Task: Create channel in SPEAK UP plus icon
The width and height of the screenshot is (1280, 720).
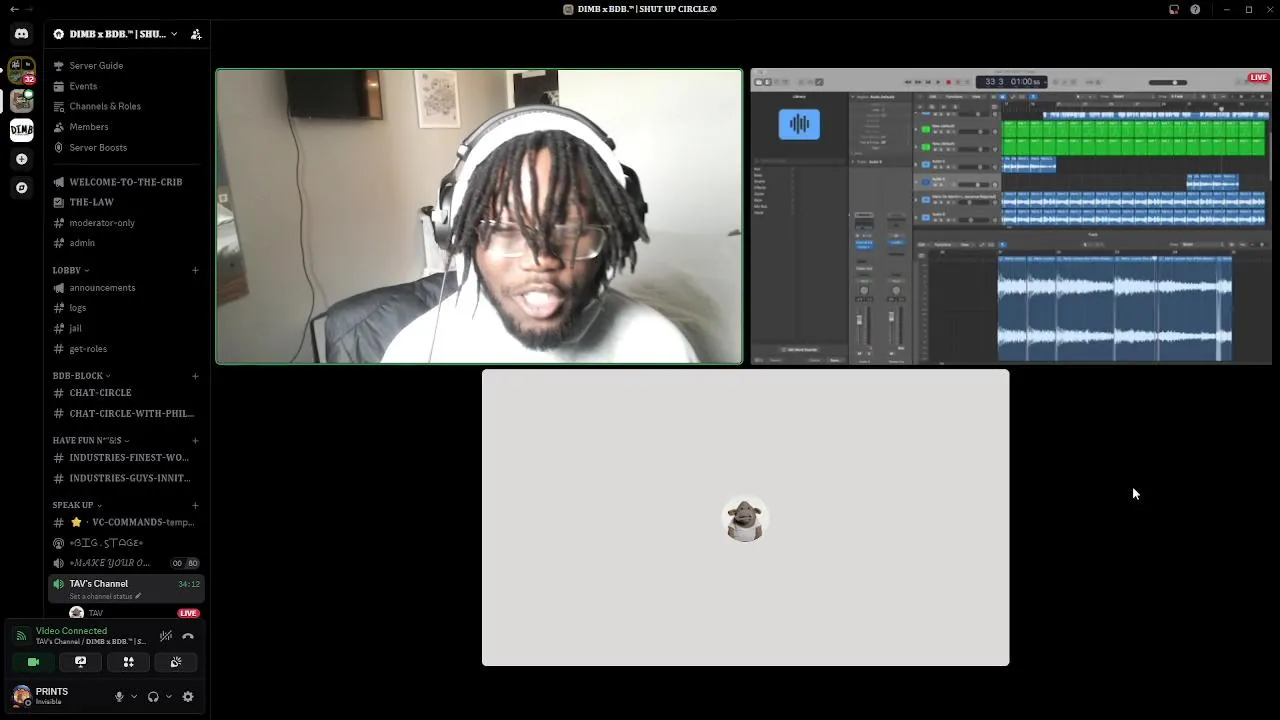Action: (x=195, y=505)
